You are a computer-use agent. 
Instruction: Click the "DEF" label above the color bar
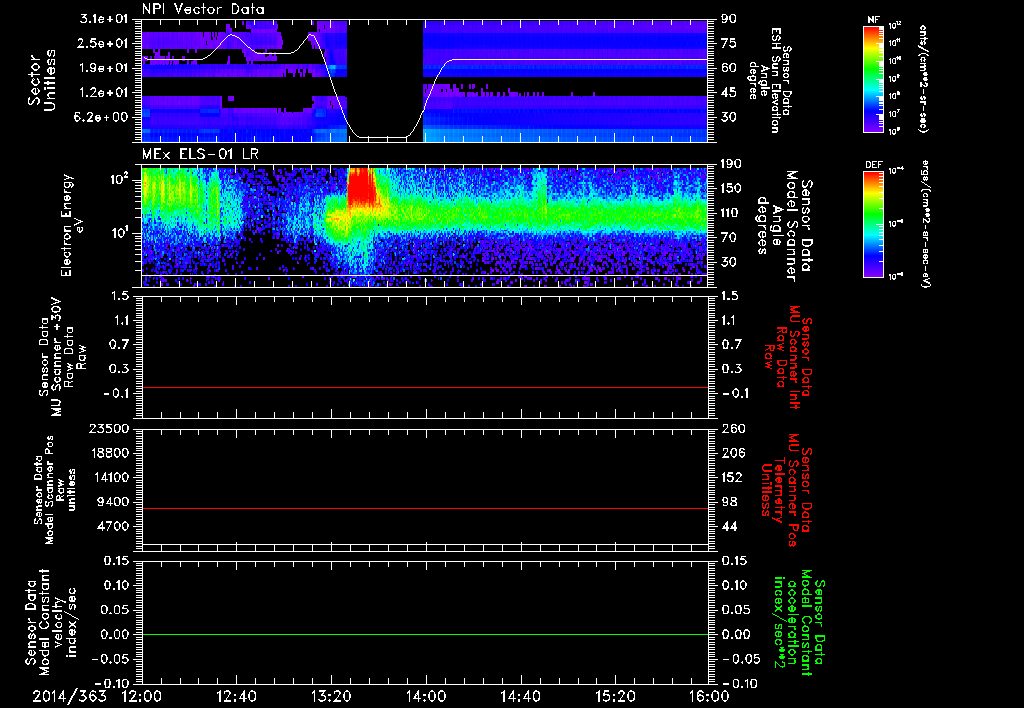click(873, 165)
